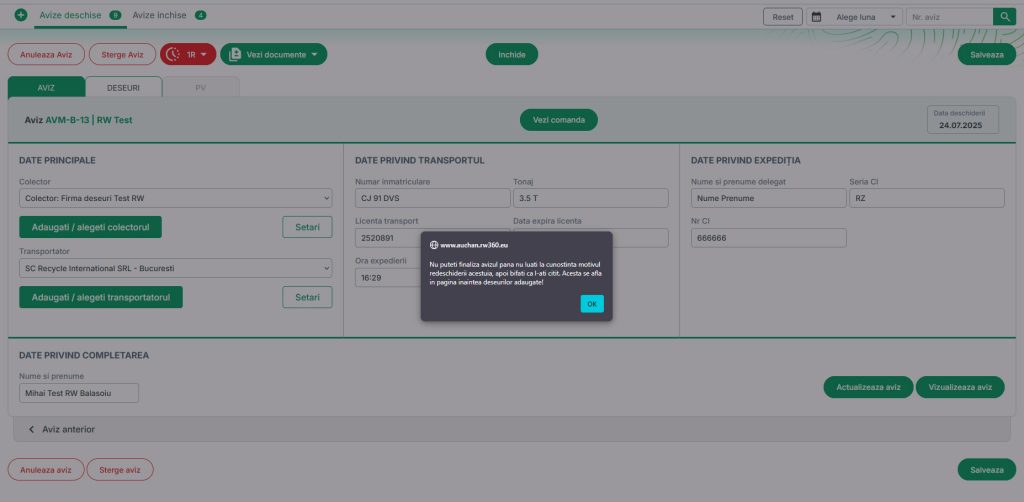The image size is (1024, 502).
Task: Click the Vizualizeaza aviz button
Action: click(x=959, y=387)
